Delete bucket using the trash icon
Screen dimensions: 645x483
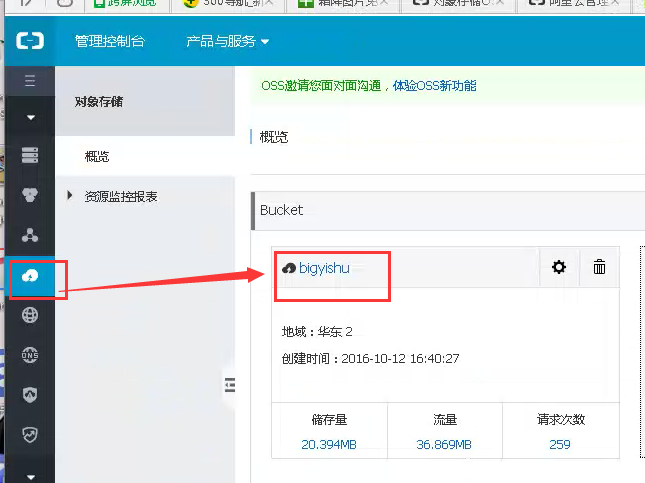[599, 267]
